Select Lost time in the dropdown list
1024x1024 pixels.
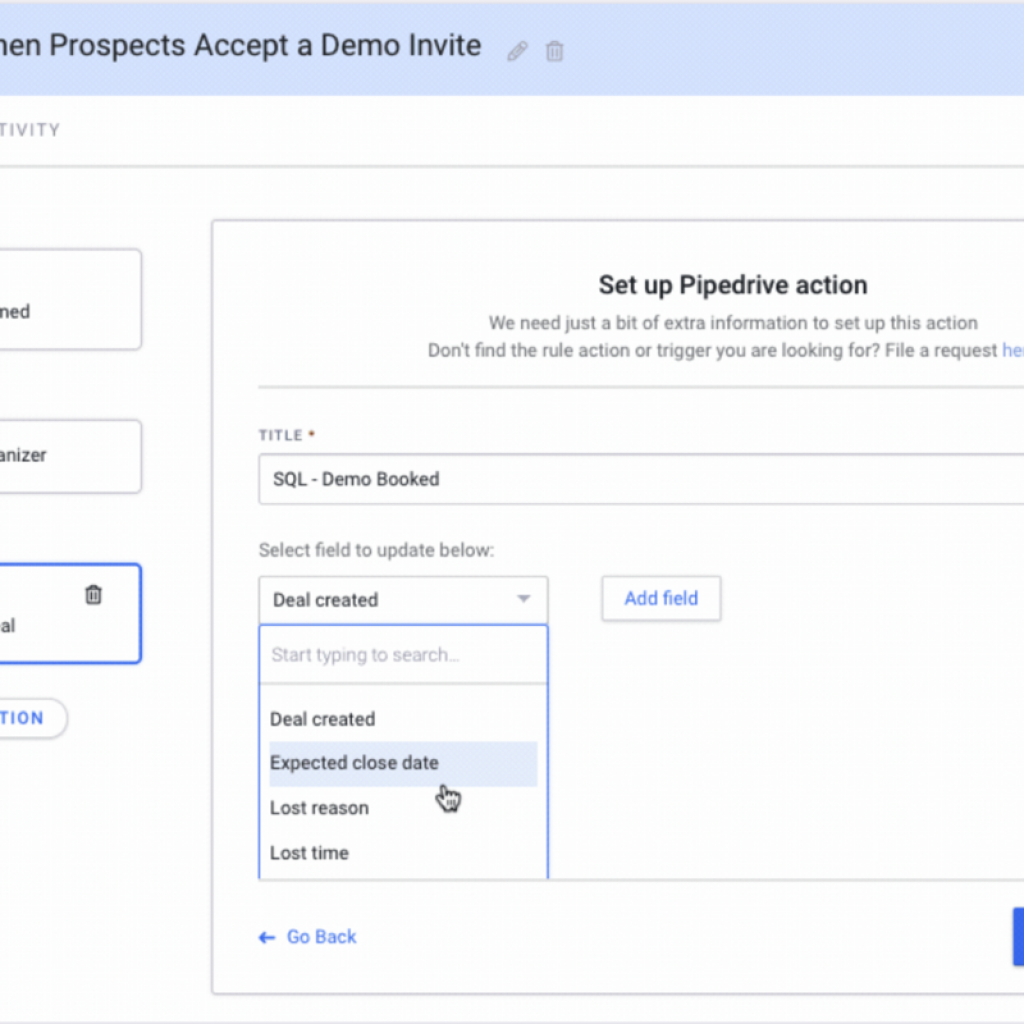point(403,853)
